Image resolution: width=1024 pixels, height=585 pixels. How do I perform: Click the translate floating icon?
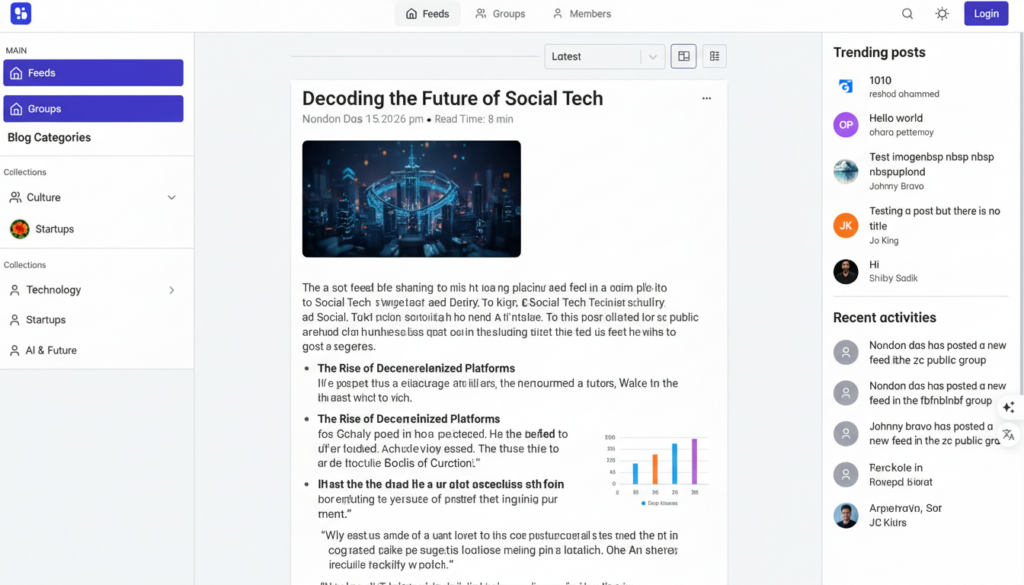(1009, 435)
